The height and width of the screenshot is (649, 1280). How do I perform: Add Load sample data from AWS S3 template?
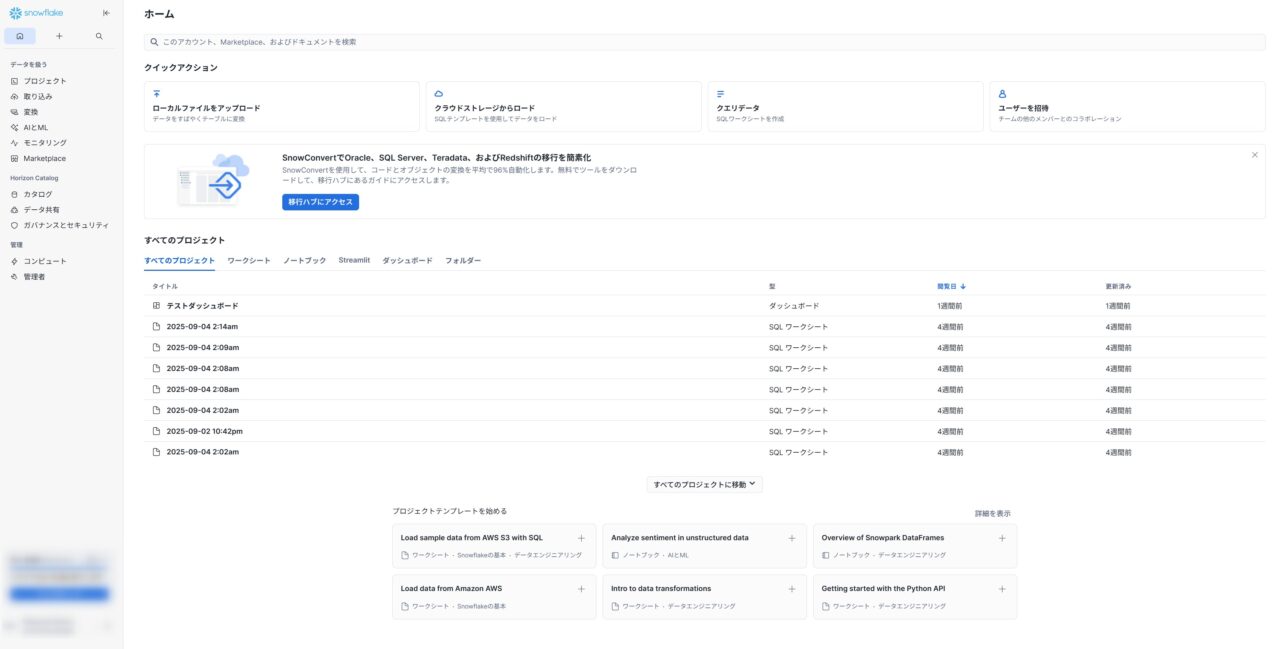click(x=581, y=538)
